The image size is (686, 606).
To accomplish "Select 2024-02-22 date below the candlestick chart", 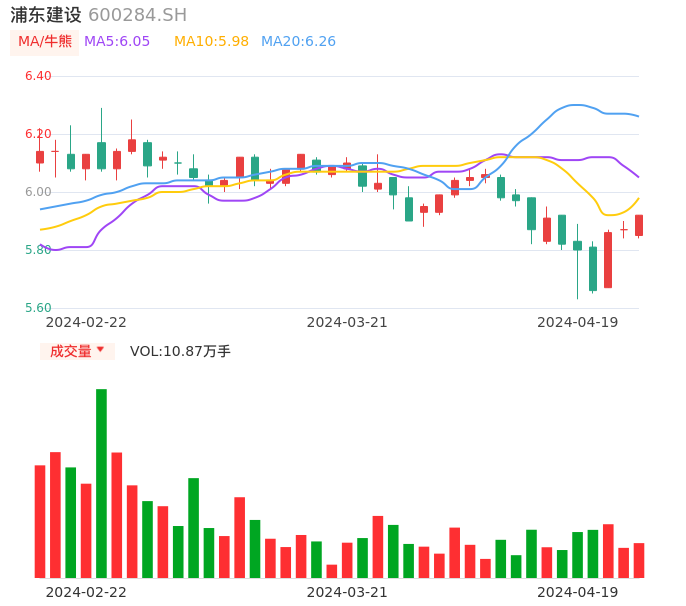I will click(86, 322).
